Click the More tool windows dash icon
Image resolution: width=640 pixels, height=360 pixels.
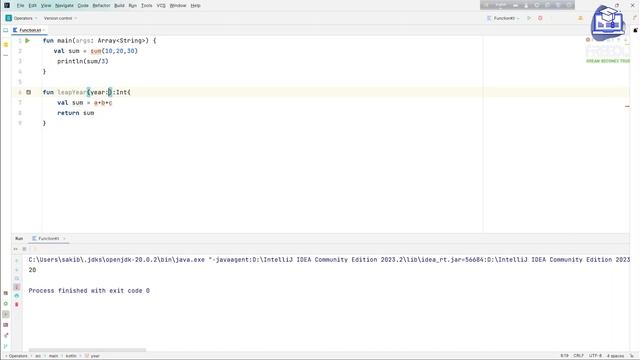[6, 55]
